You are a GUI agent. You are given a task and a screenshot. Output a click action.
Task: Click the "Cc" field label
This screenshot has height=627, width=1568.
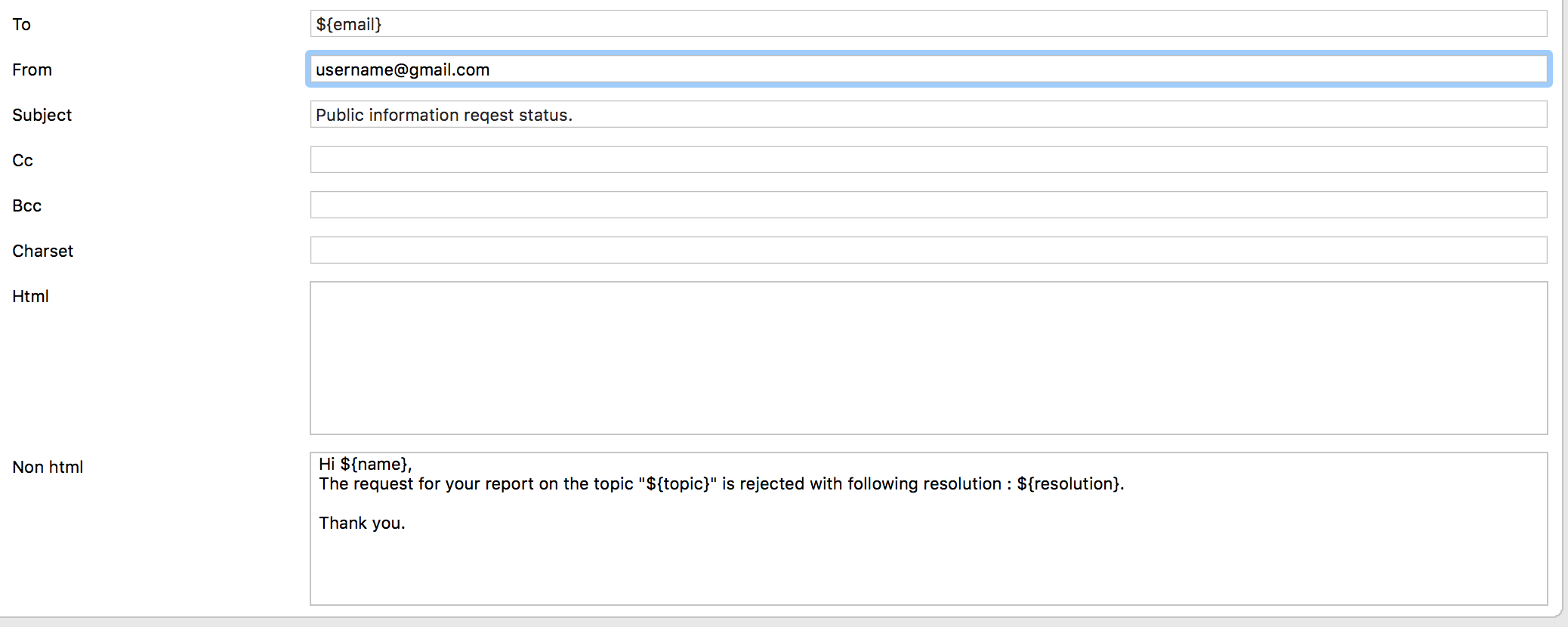tap(23, 160)
